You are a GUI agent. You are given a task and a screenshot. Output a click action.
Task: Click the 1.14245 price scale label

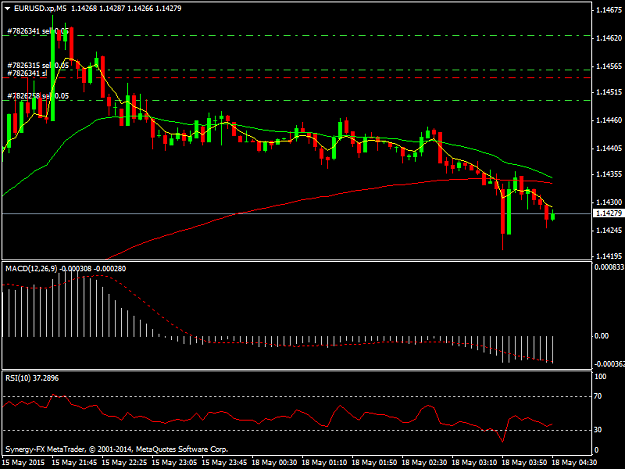coord(609,231)
